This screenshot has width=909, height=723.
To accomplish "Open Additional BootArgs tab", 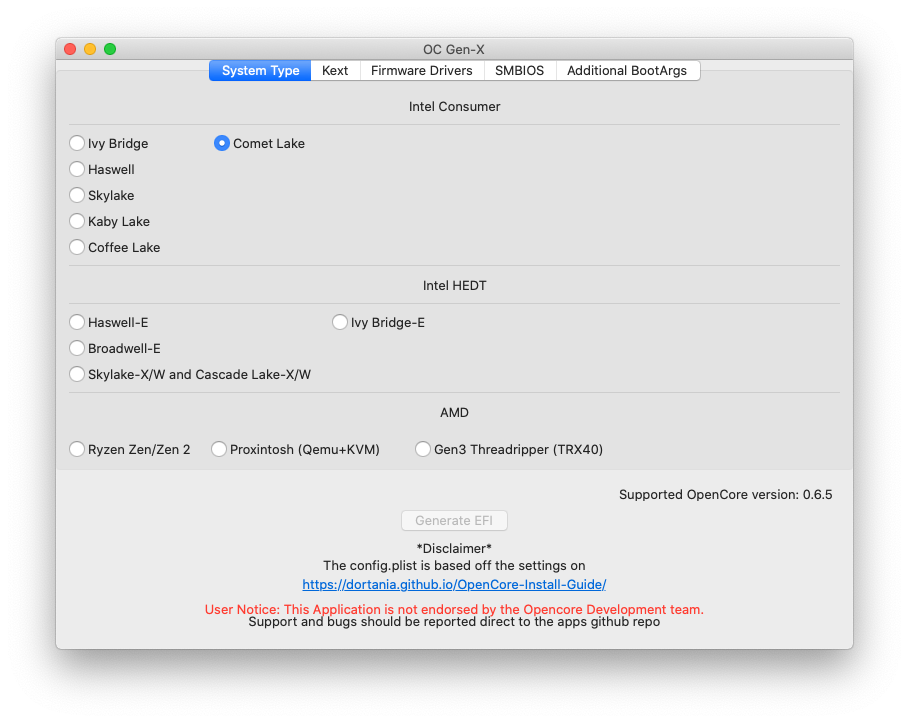I will [x=627, y=71].
